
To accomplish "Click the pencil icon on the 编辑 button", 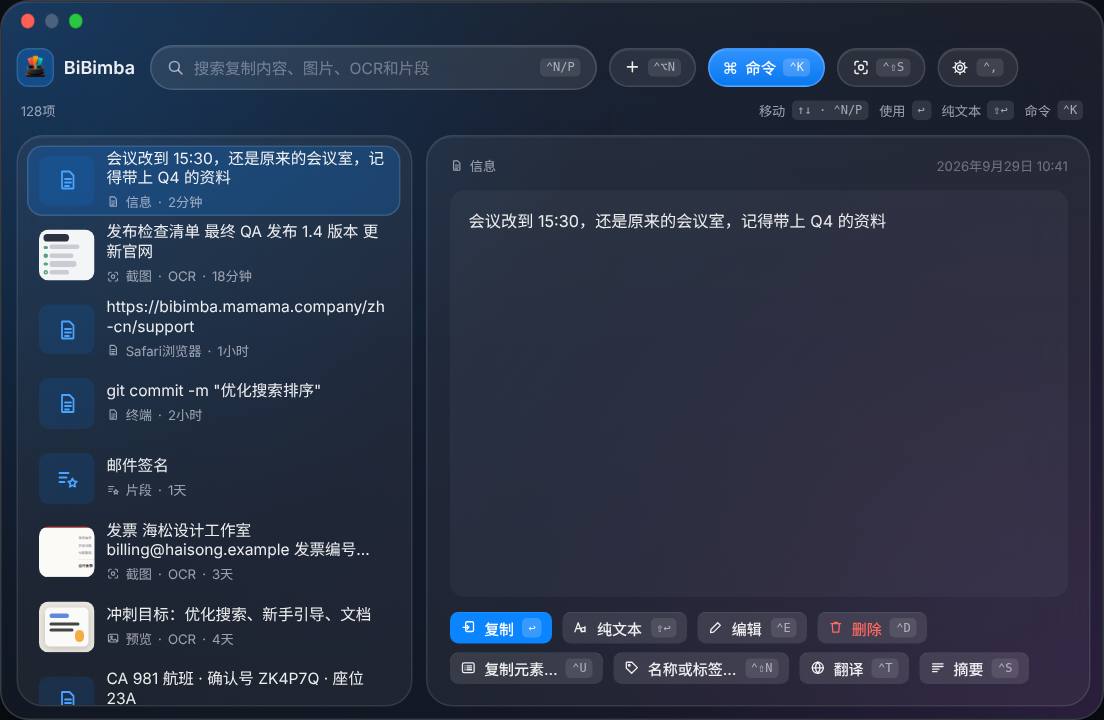I will tap(715, 628).
